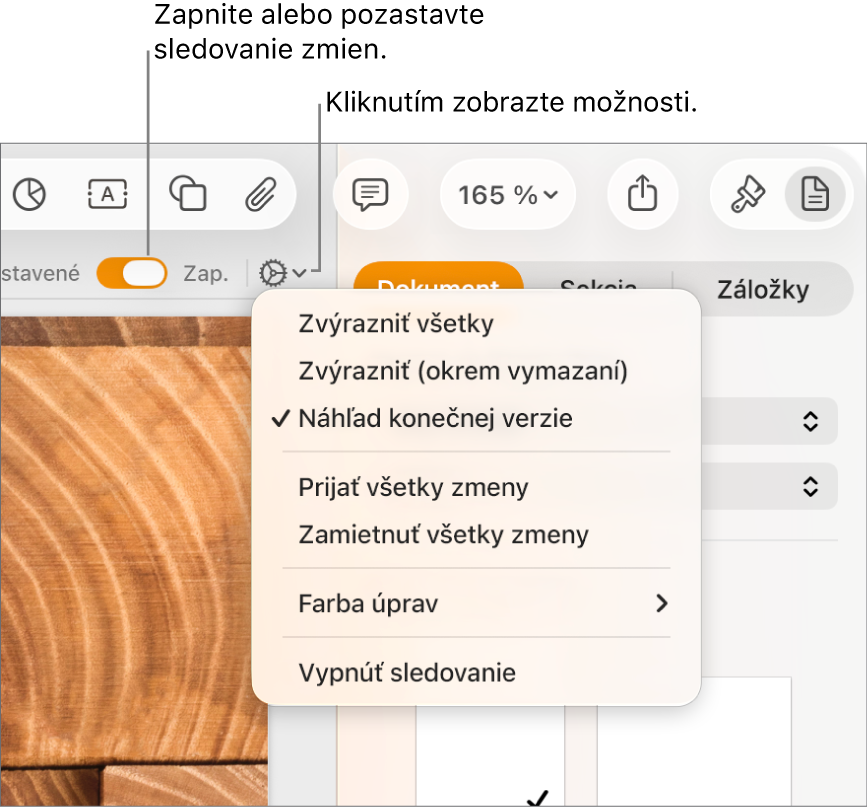This screenshot has width=867, height=809.
Task: Switch to the Záložky tab
Action: point(763,289)
